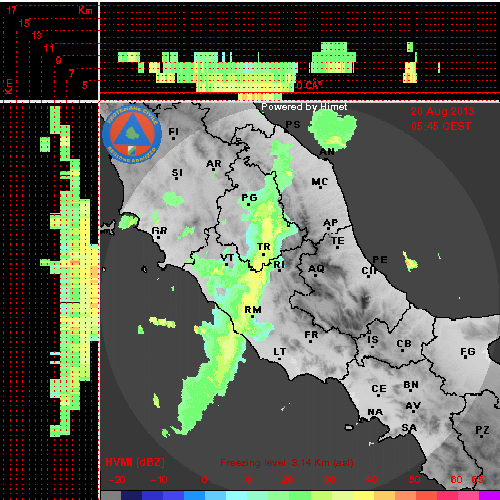Click the 'HVMI [dBZ]' product label
500x500 pixels.
tap(135, 462)
